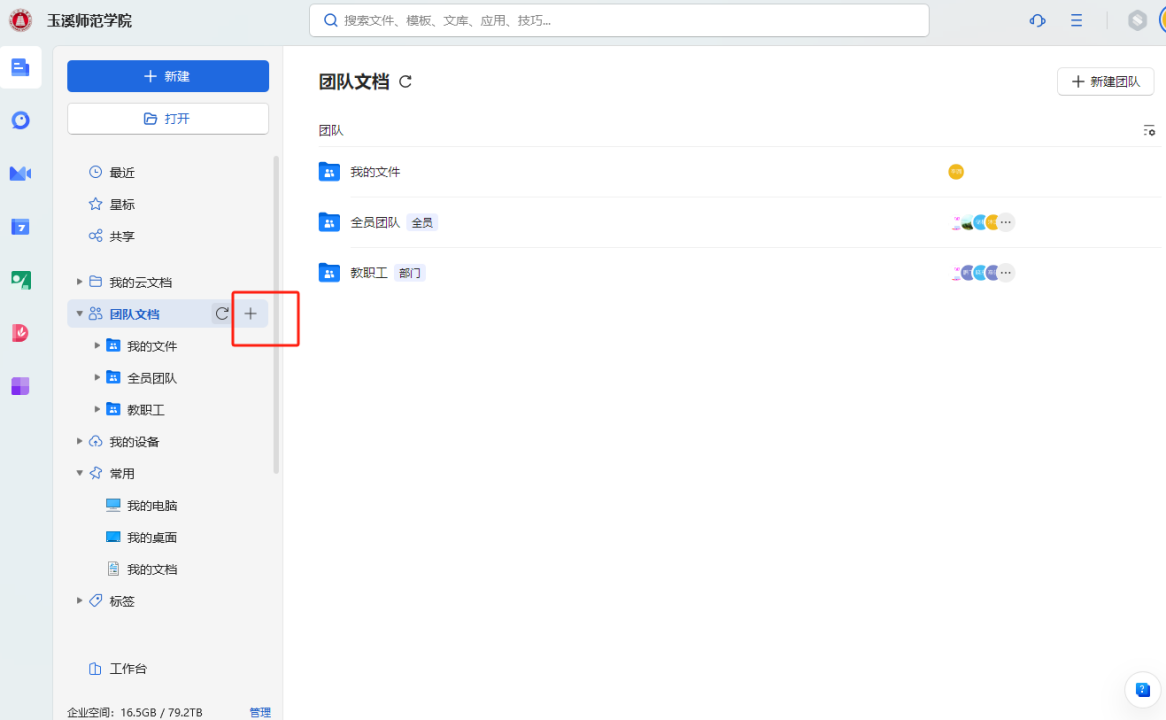Click the plus icon next to 团队文档 in sidebar
The width and height of the screenshot is (1166, 720).
[250, 314]
